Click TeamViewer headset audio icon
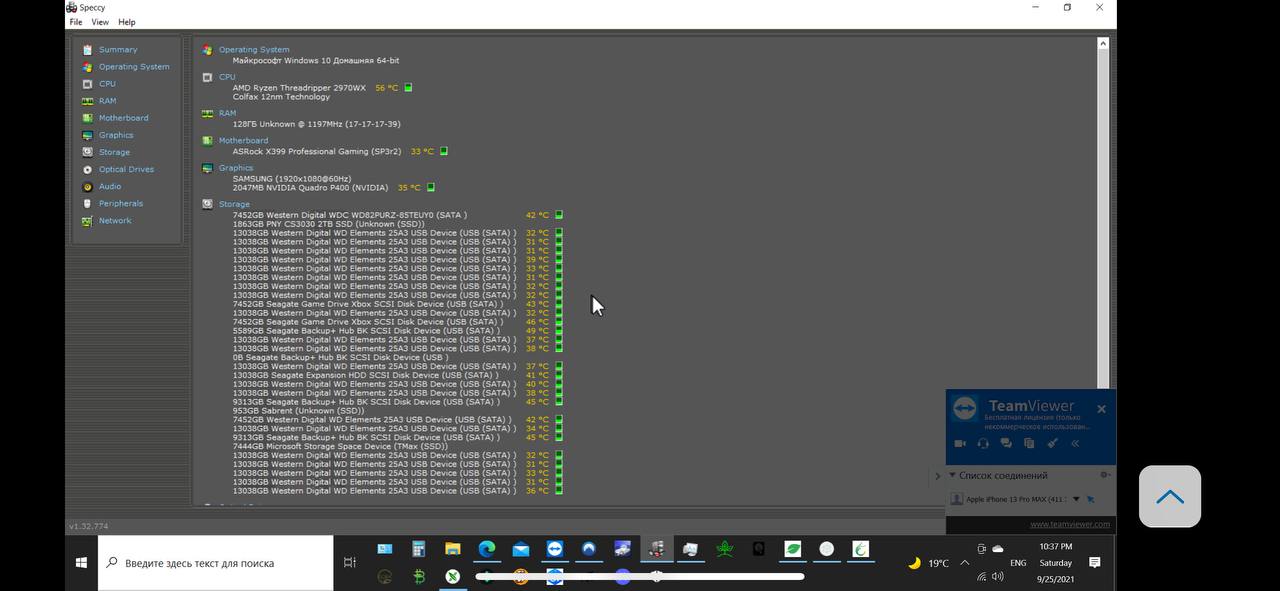The height and width of the screenshot is (591, 1280). [983, 443]
